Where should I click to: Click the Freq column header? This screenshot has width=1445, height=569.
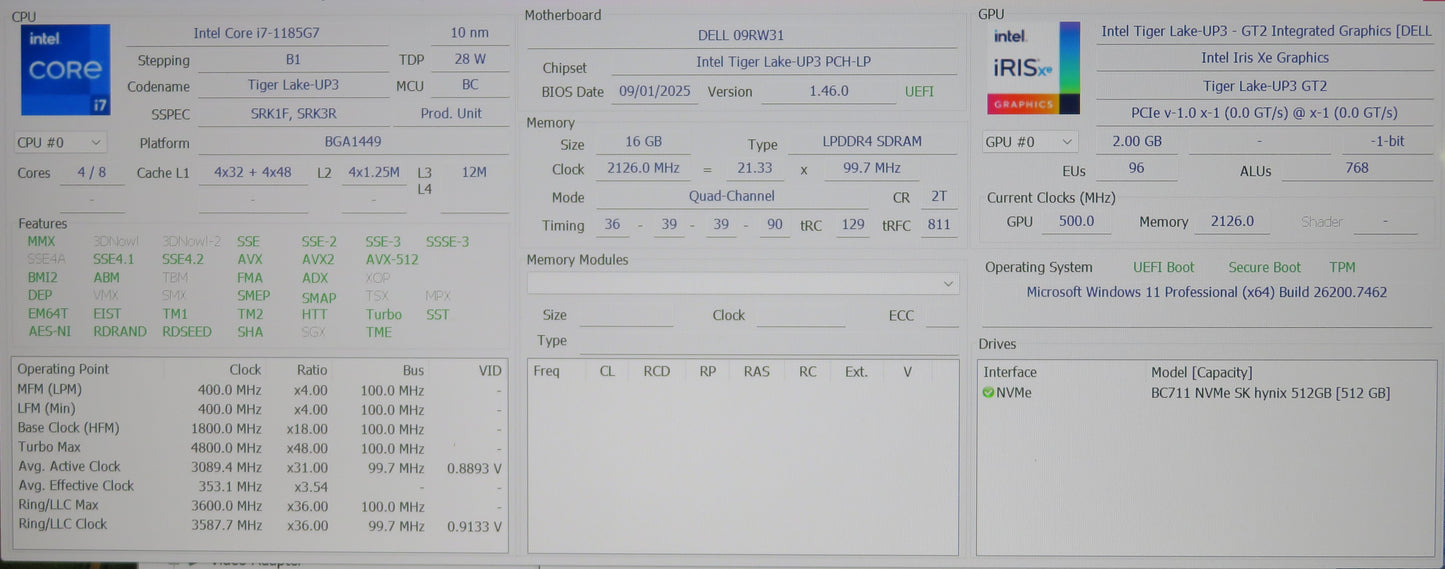click(x=547, y=371)
